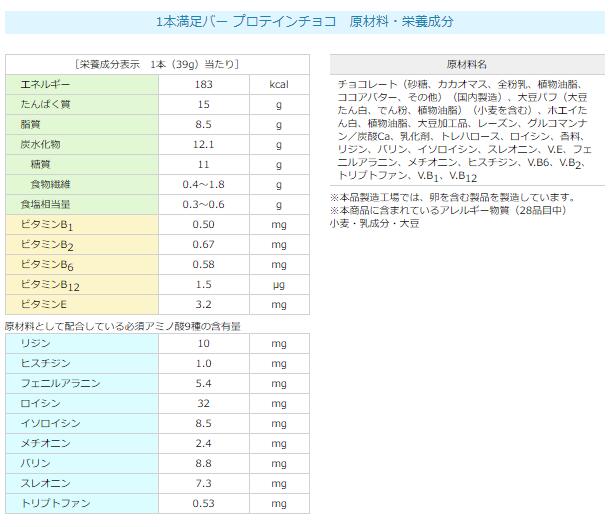Select the ビタミンE label cell
This screenshot has height=527, width=612.
[x=42, y=304]
